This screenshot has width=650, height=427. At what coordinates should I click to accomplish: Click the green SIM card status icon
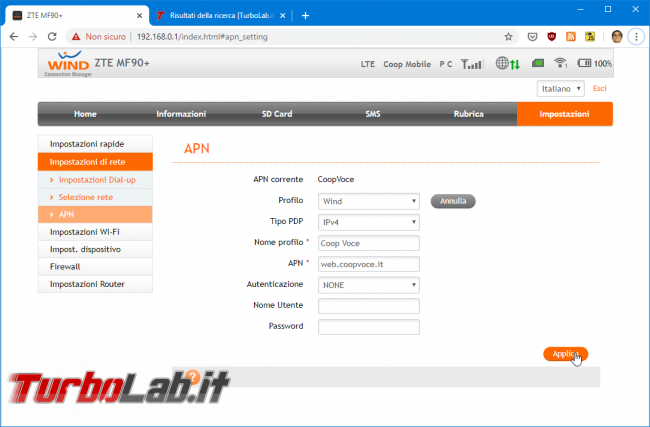[538, 63]
